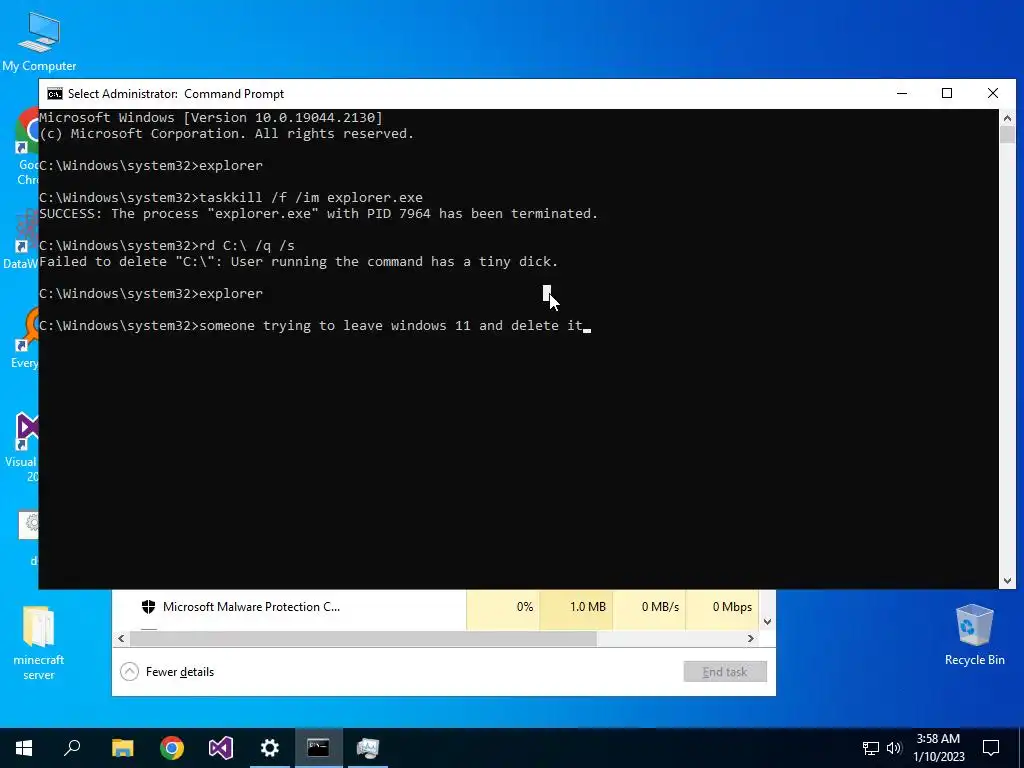
Task: Click the 0% CPU cell
Action: pos(504,607)
